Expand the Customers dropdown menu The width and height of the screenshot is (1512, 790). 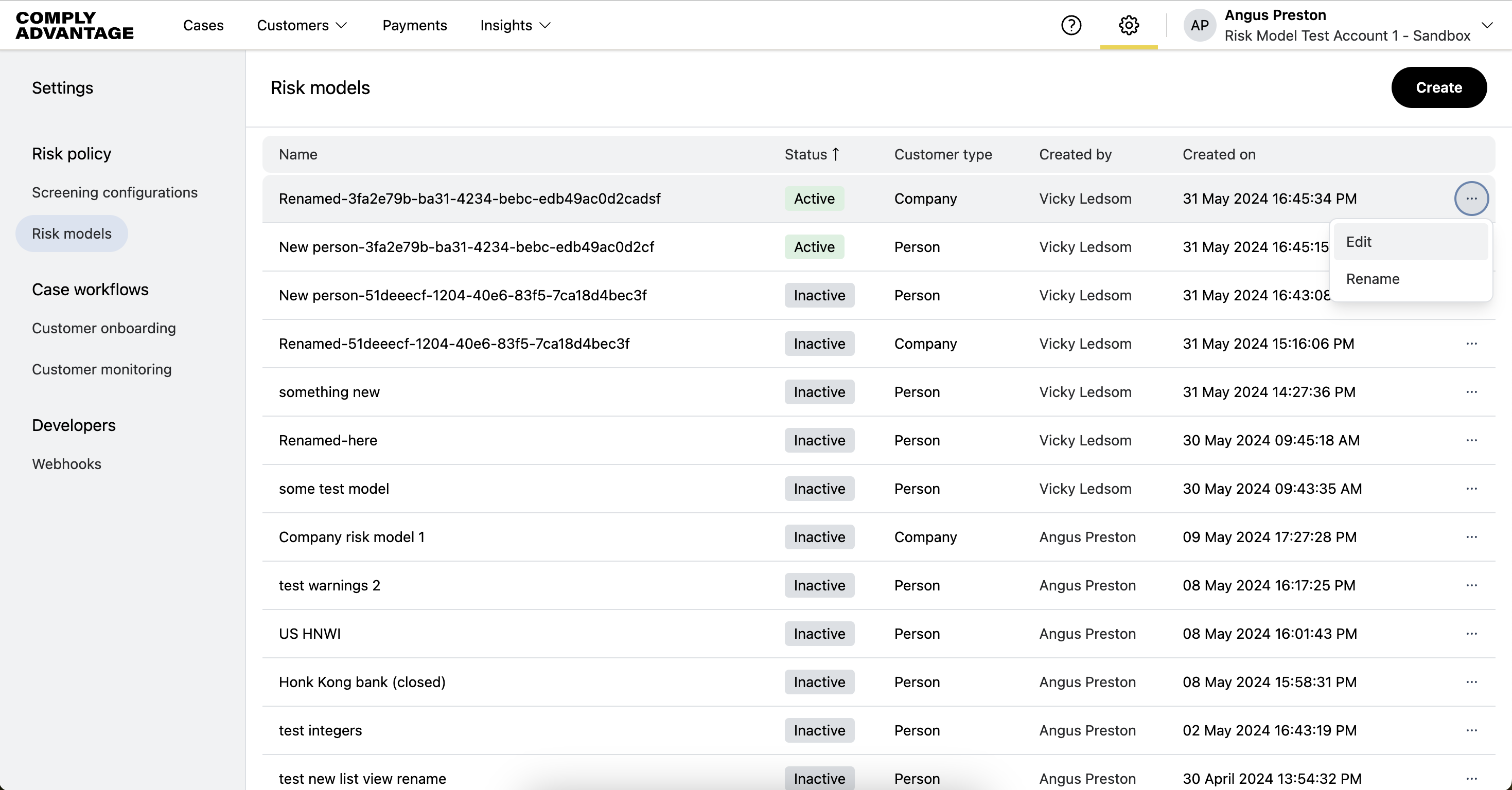click(302, 25)
